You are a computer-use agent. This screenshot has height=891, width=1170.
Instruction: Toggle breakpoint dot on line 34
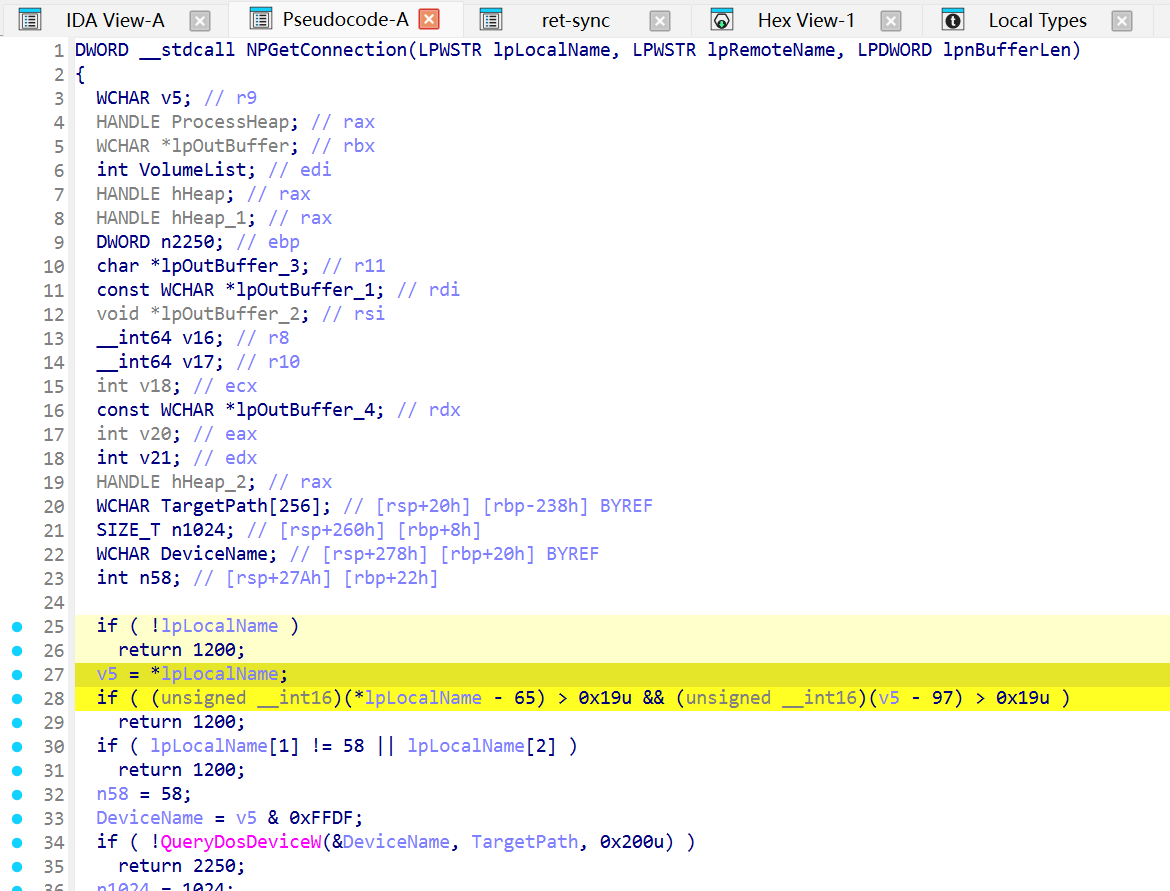(17, 842)
